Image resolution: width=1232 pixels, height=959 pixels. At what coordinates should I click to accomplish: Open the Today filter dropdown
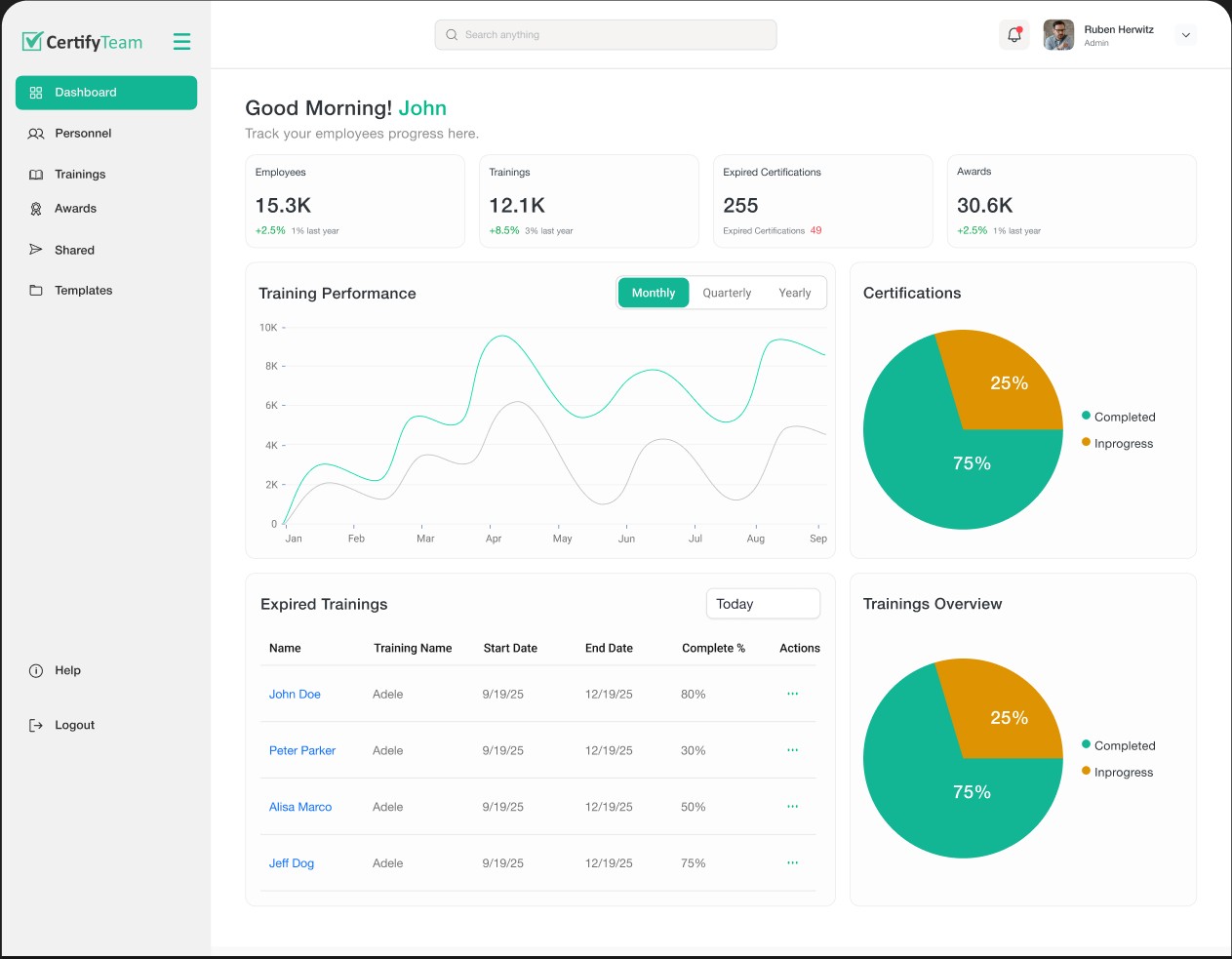click(763, 604)
